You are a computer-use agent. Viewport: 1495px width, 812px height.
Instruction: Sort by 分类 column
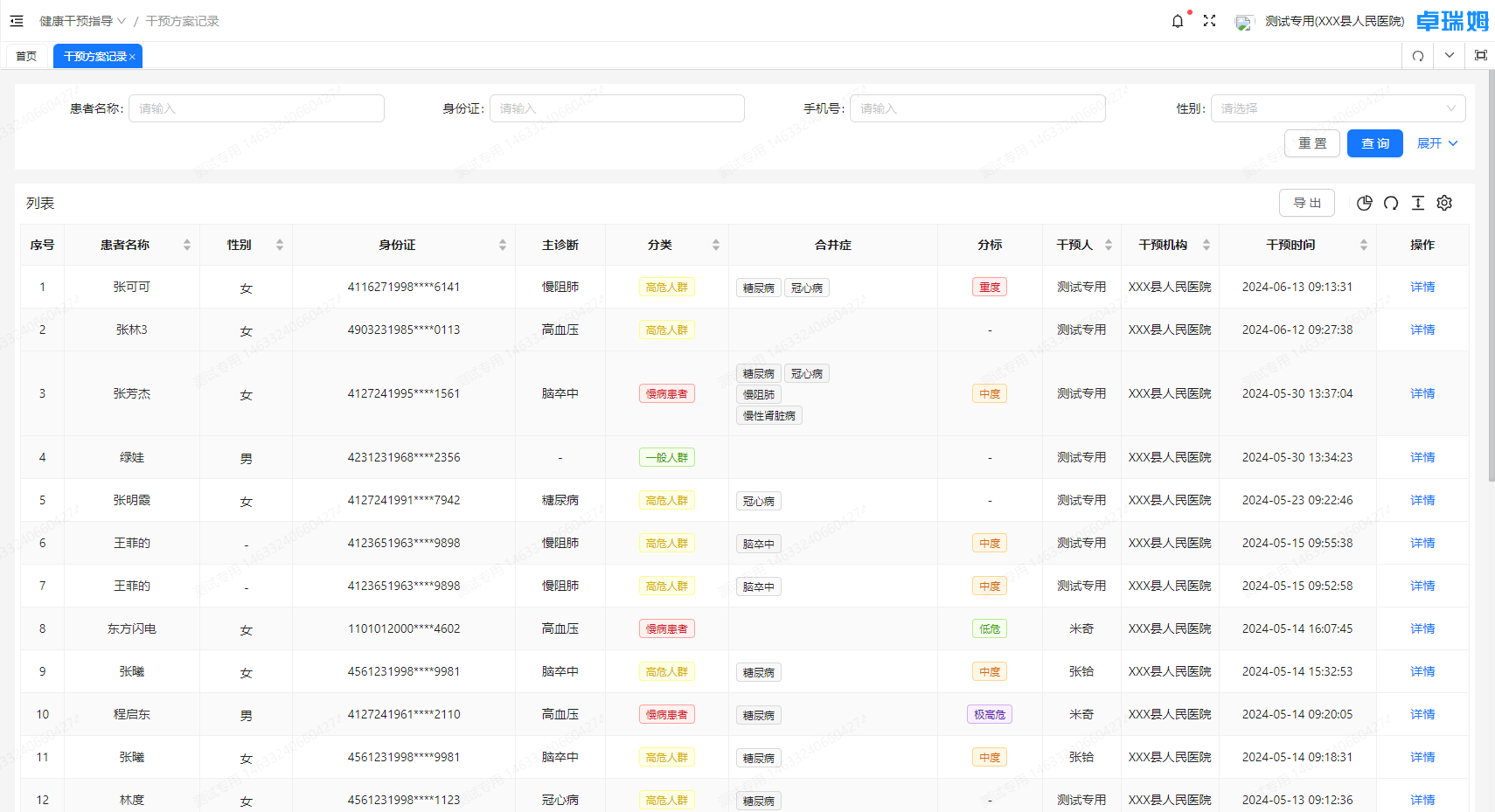716,245
